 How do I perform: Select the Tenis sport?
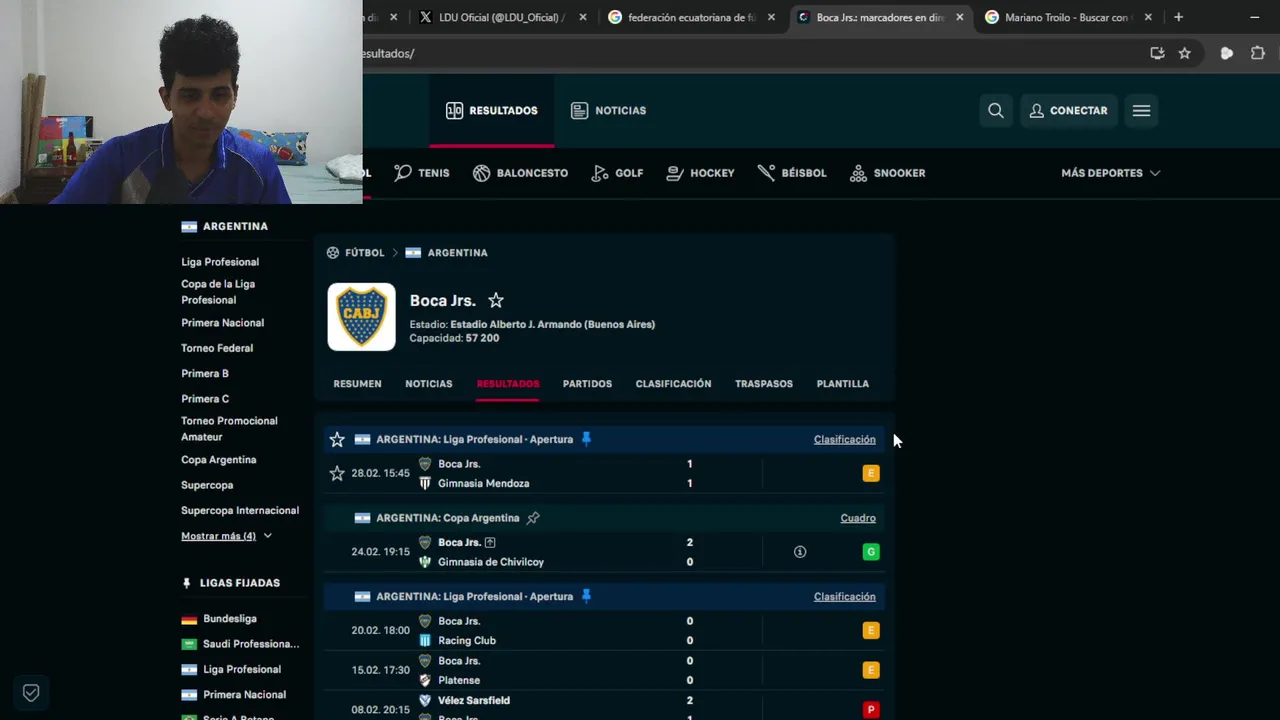coord(422,173)
